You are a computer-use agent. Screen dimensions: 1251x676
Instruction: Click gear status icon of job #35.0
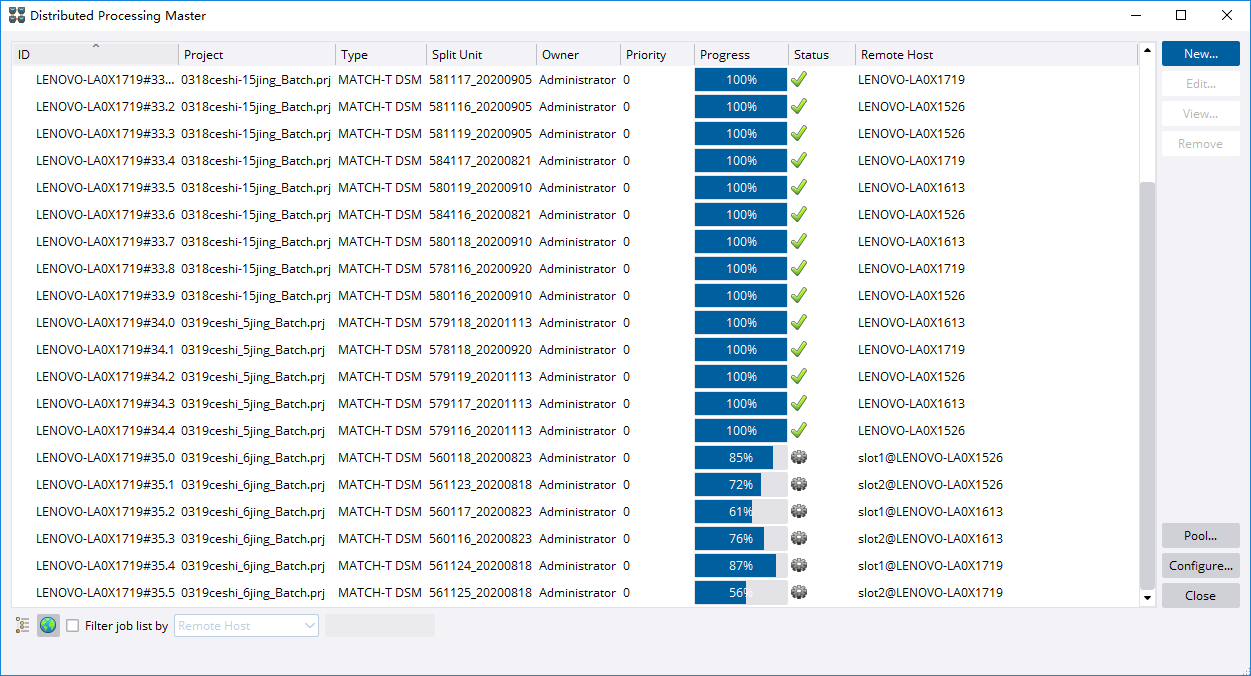[798, 457]
